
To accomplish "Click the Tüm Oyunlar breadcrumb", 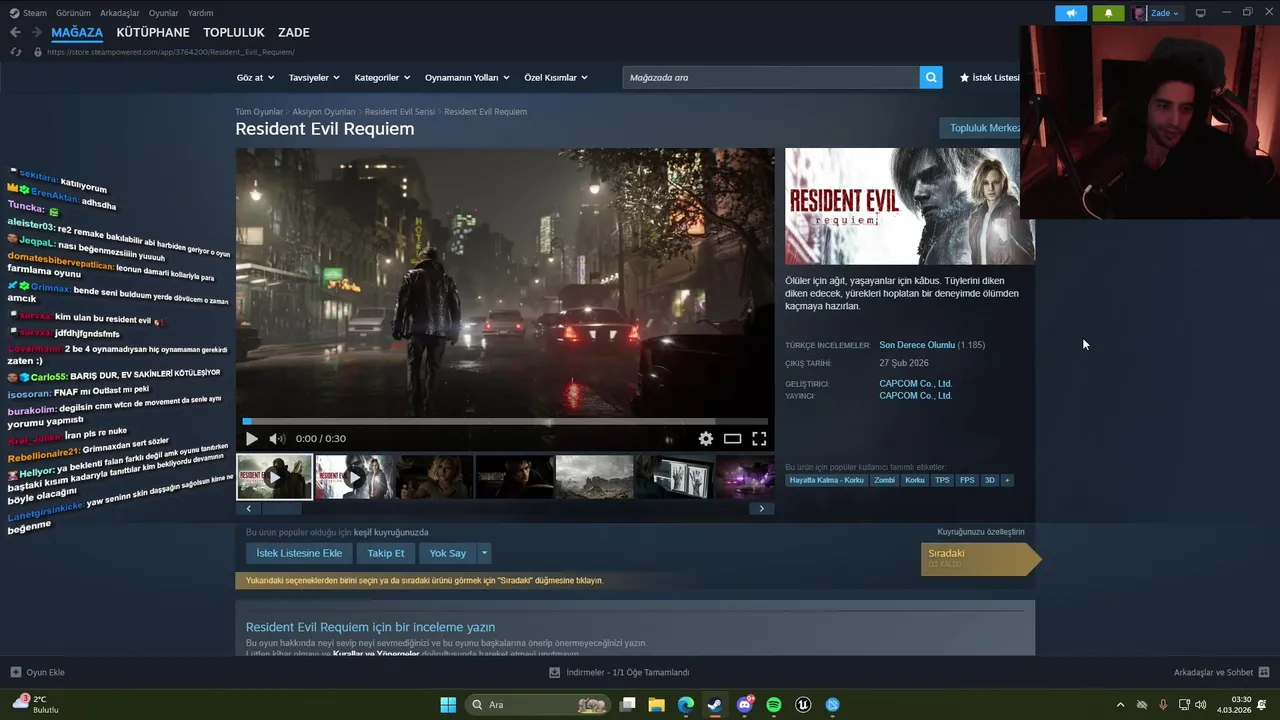I will click(259, 112).
